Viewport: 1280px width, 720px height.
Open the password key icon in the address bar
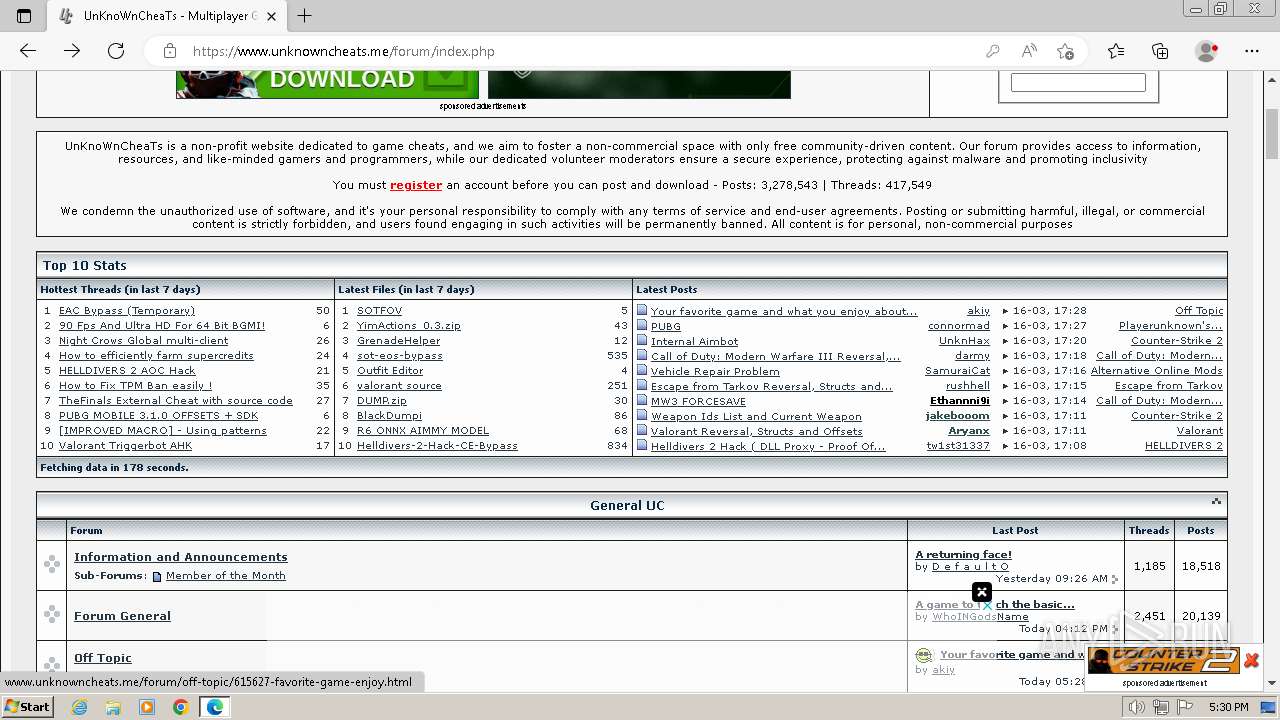pos(993,51)
